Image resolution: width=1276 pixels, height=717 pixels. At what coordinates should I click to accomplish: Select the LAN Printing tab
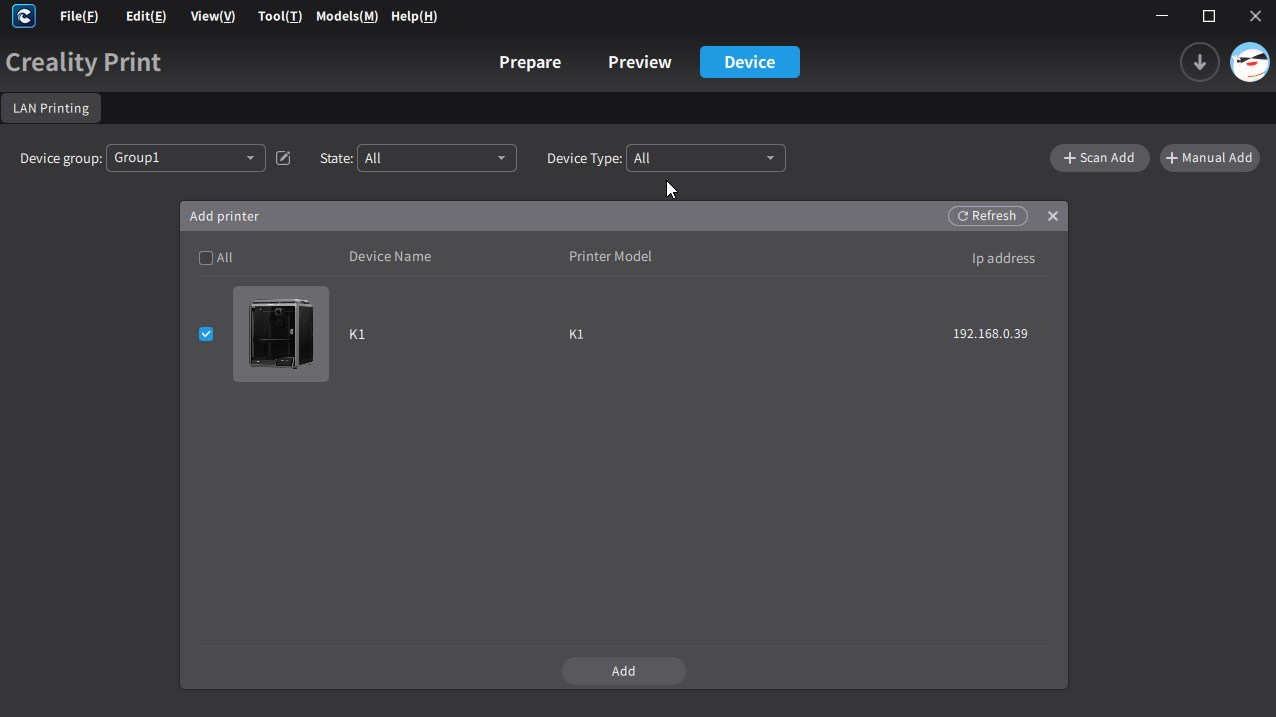(x=51, y=108)
